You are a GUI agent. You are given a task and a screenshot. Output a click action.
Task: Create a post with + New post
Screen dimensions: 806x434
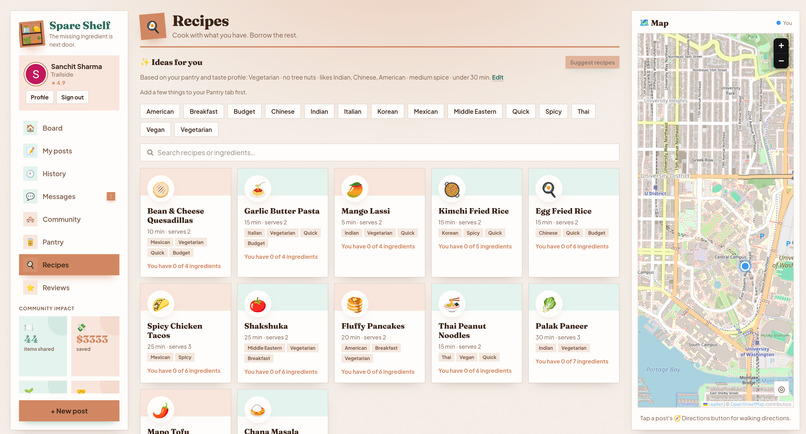[x=69, y=411]
